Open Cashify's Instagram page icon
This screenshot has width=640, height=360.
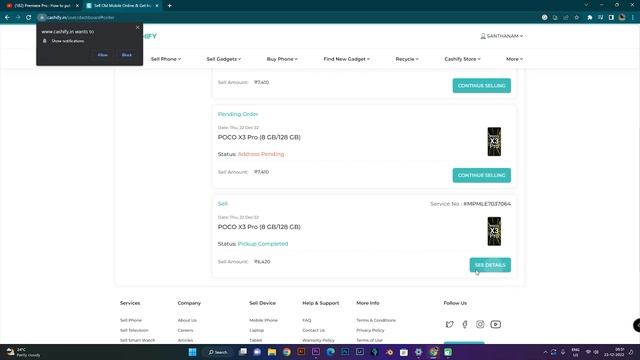(480, 324)
